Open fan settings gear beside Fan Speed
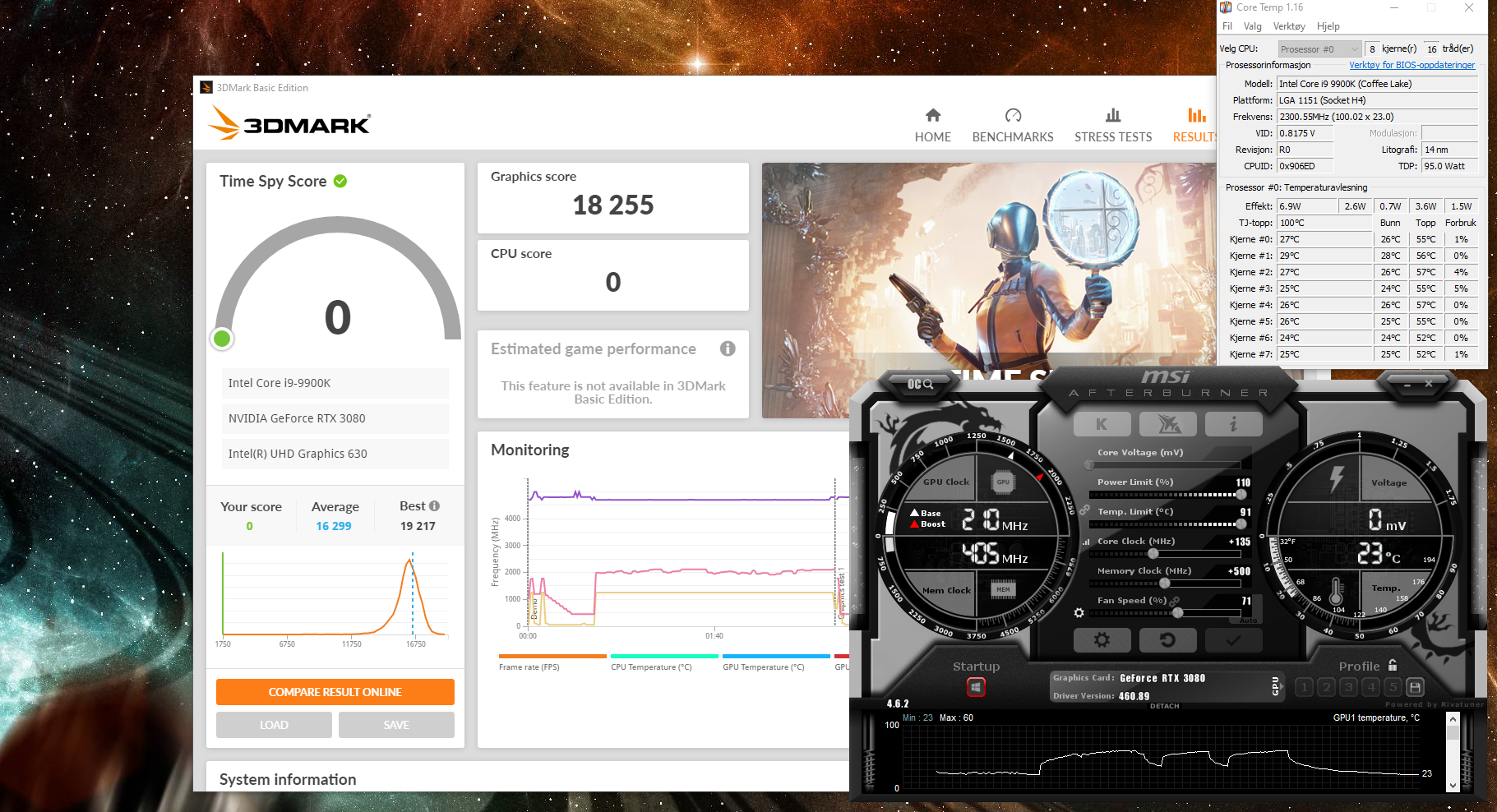Screen dimensions: 1497x812 click(1079, 612)
